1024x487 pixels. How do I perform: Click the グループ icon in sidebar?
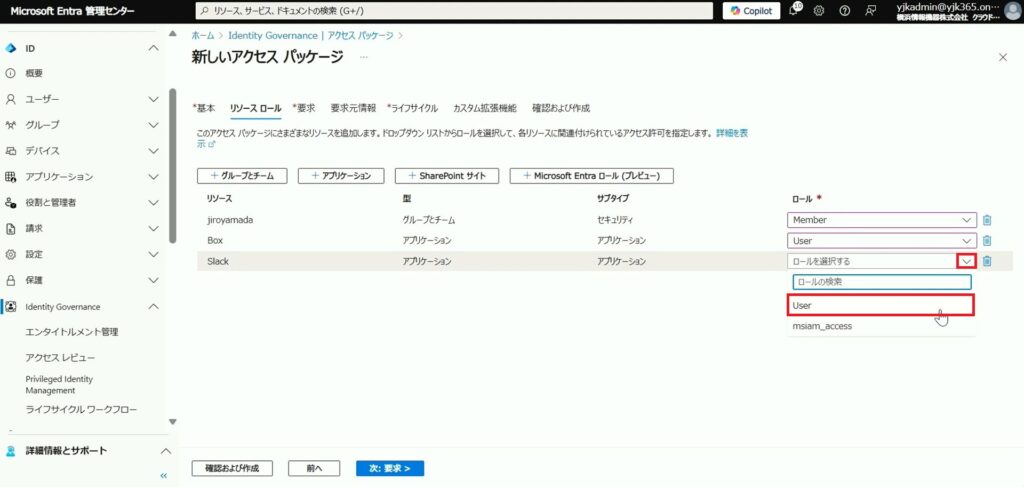[x=10, y=125]
